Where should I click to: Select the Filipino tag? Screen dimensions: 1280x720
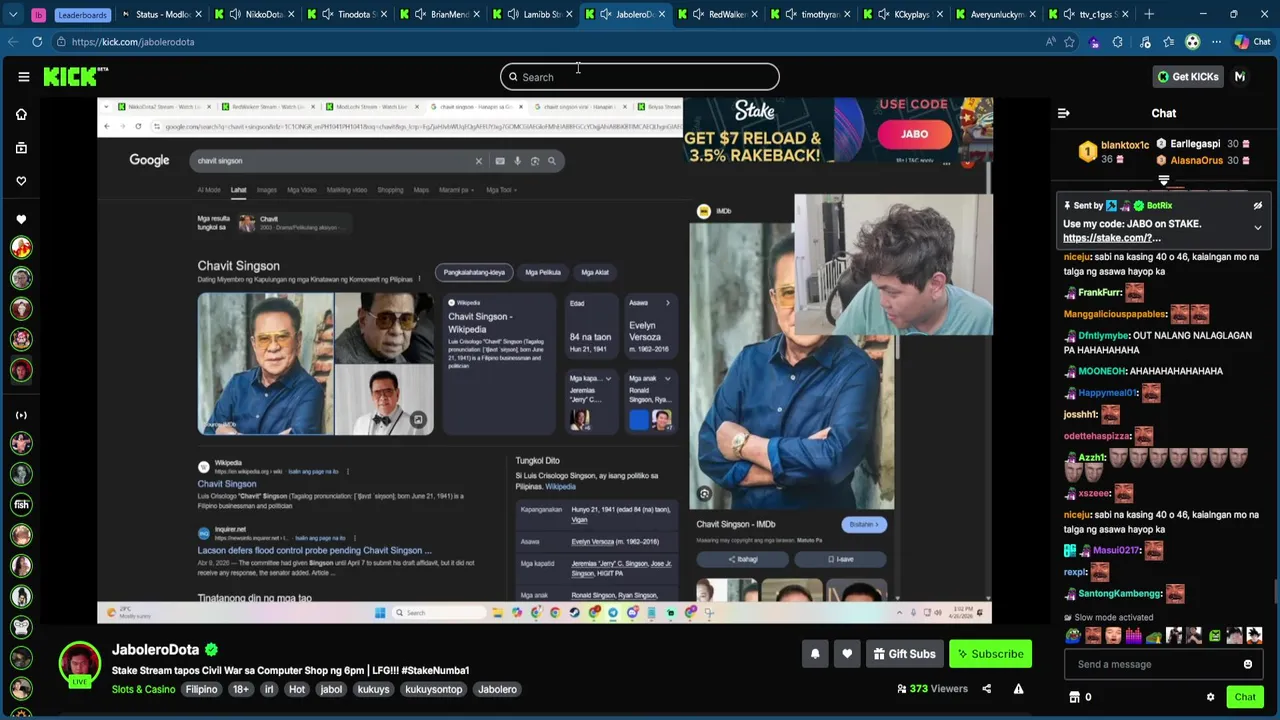click(201, 689)
